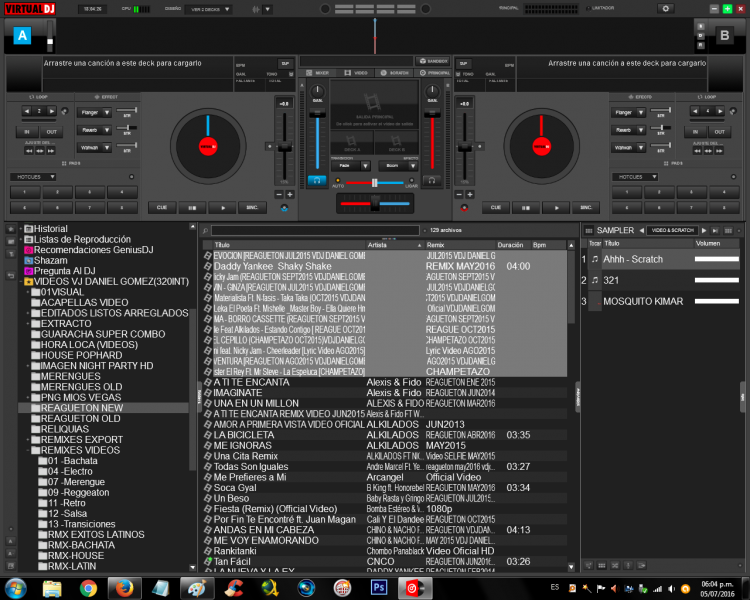Click the browser search magnifier icon

(205, 231)
